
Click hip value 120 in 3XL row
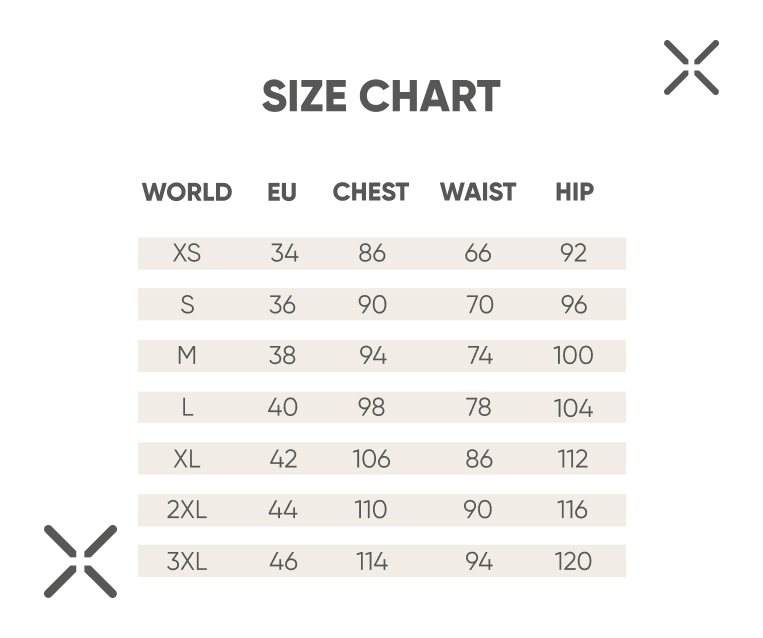pyautogui.click(x=573, y=561)
